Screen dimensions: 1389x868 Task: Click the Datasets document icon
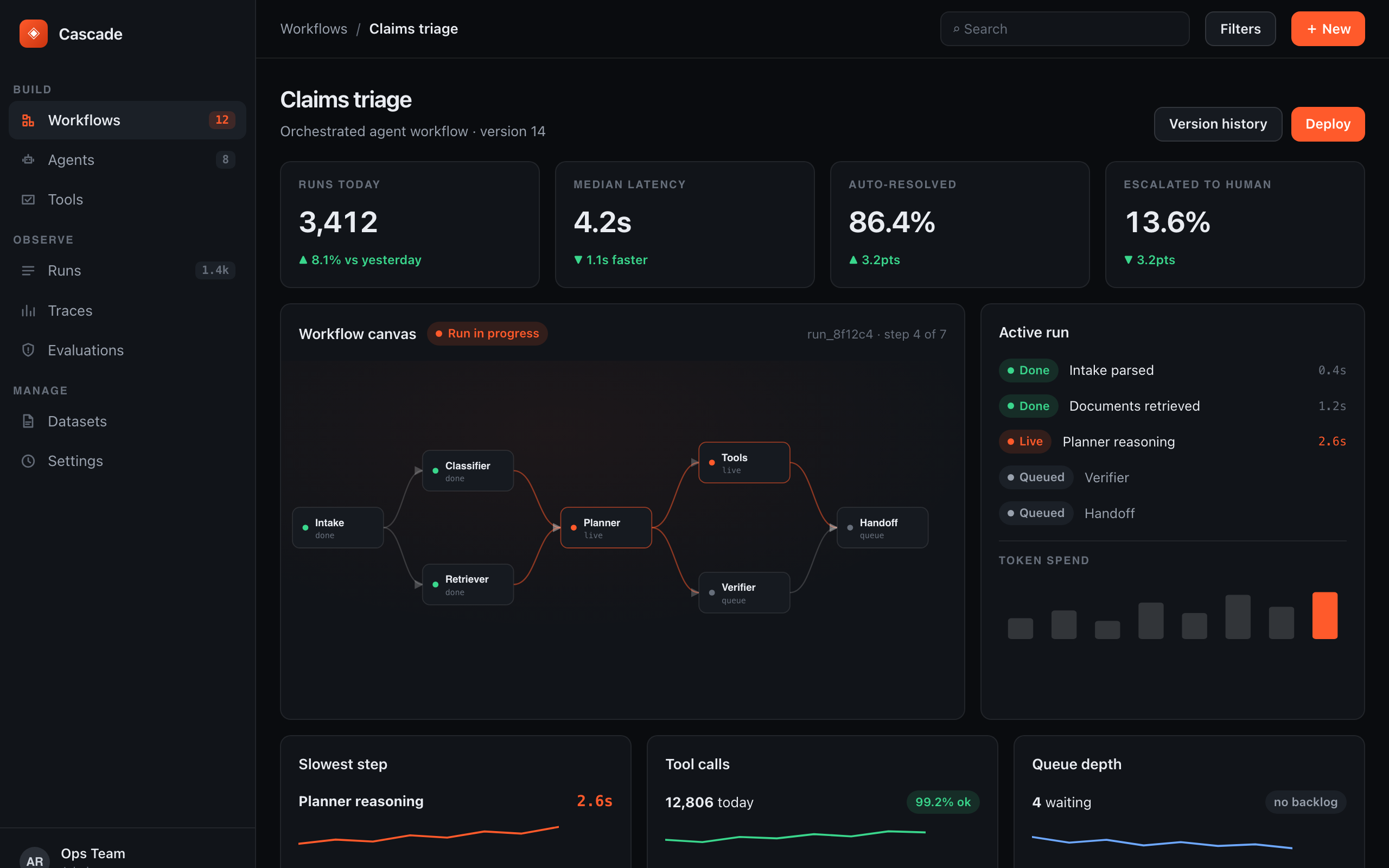(28, 422)
